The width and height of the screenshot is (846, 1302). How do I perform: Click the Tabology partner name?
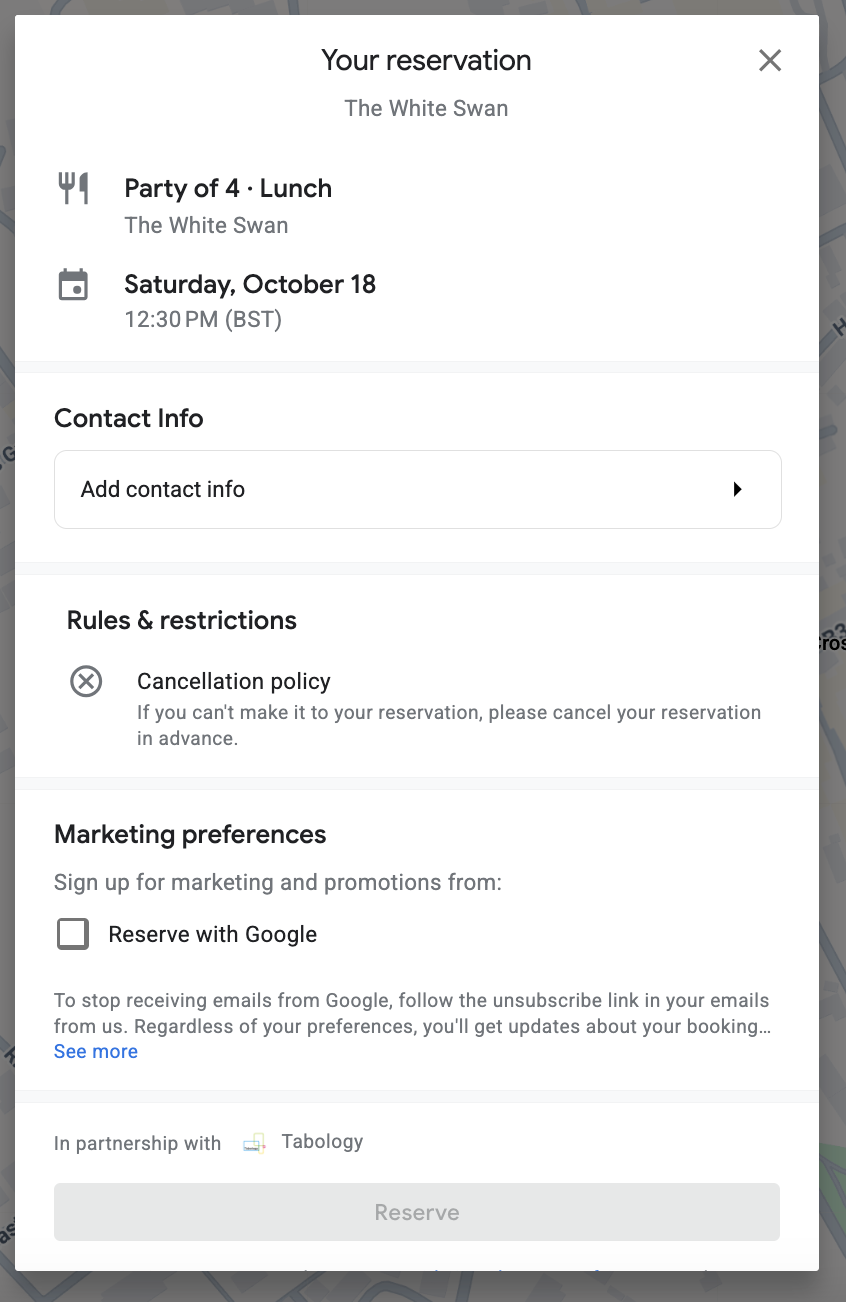322,1142
